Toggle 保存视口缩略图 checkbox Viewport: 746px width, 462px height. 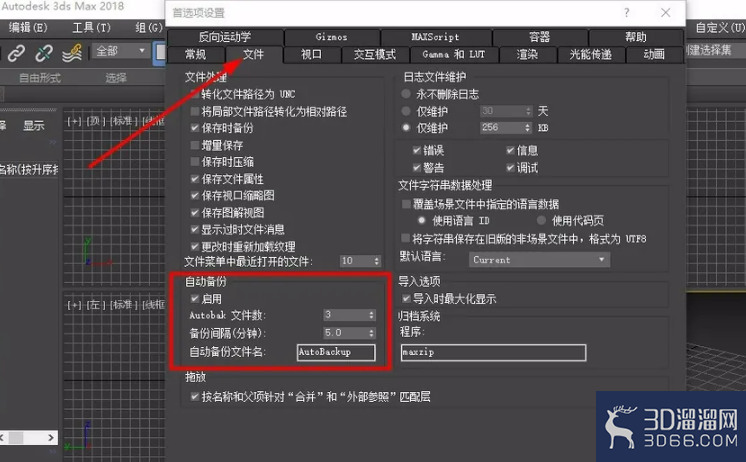coord(195,196)
